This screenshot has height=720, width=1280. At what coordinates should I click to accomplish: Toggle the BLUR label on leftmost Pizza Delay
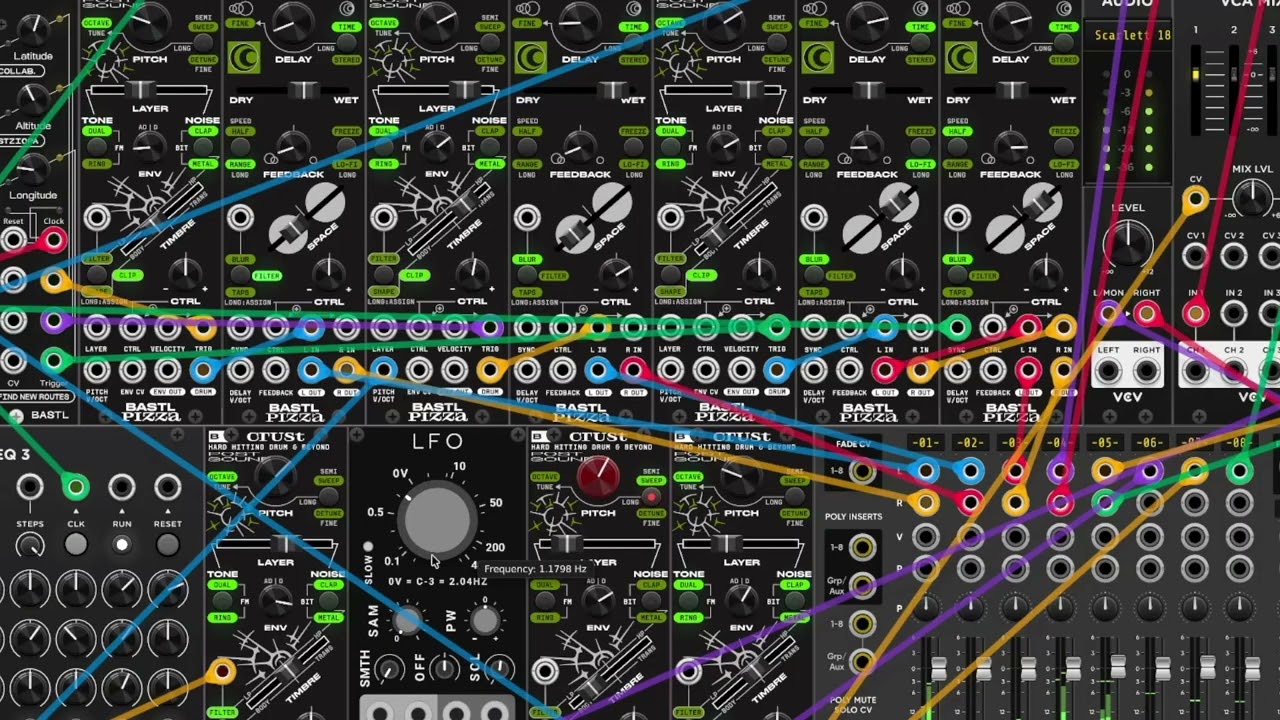240,259
